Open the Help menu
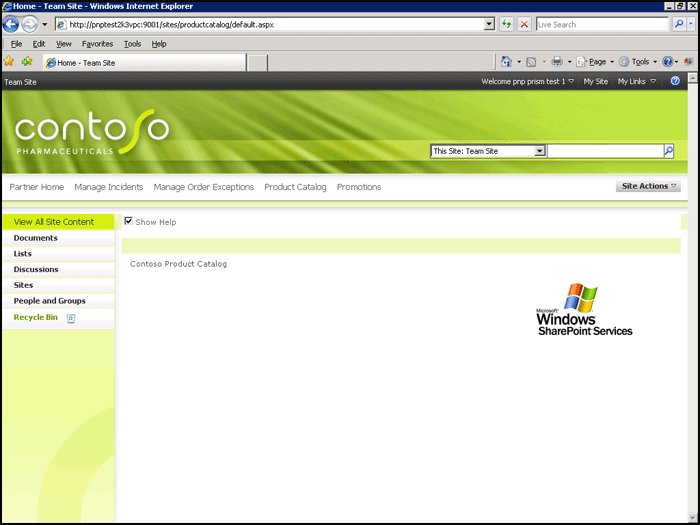Image resolution: width=700 pixels, height=525 pixels. tap(159, 44)
